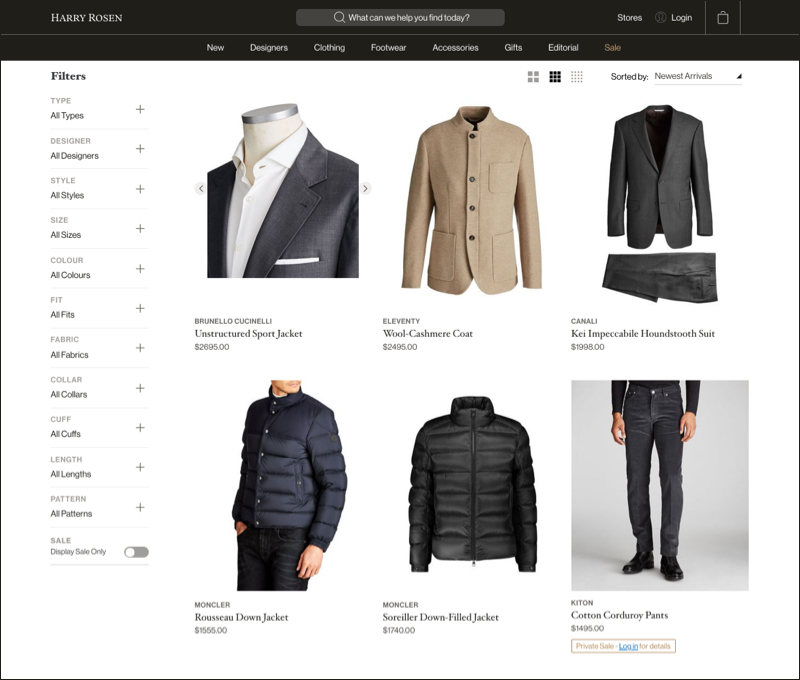The image size is (800, 680).
Task: Open the Footwear menu
Action: pos(388,47)
